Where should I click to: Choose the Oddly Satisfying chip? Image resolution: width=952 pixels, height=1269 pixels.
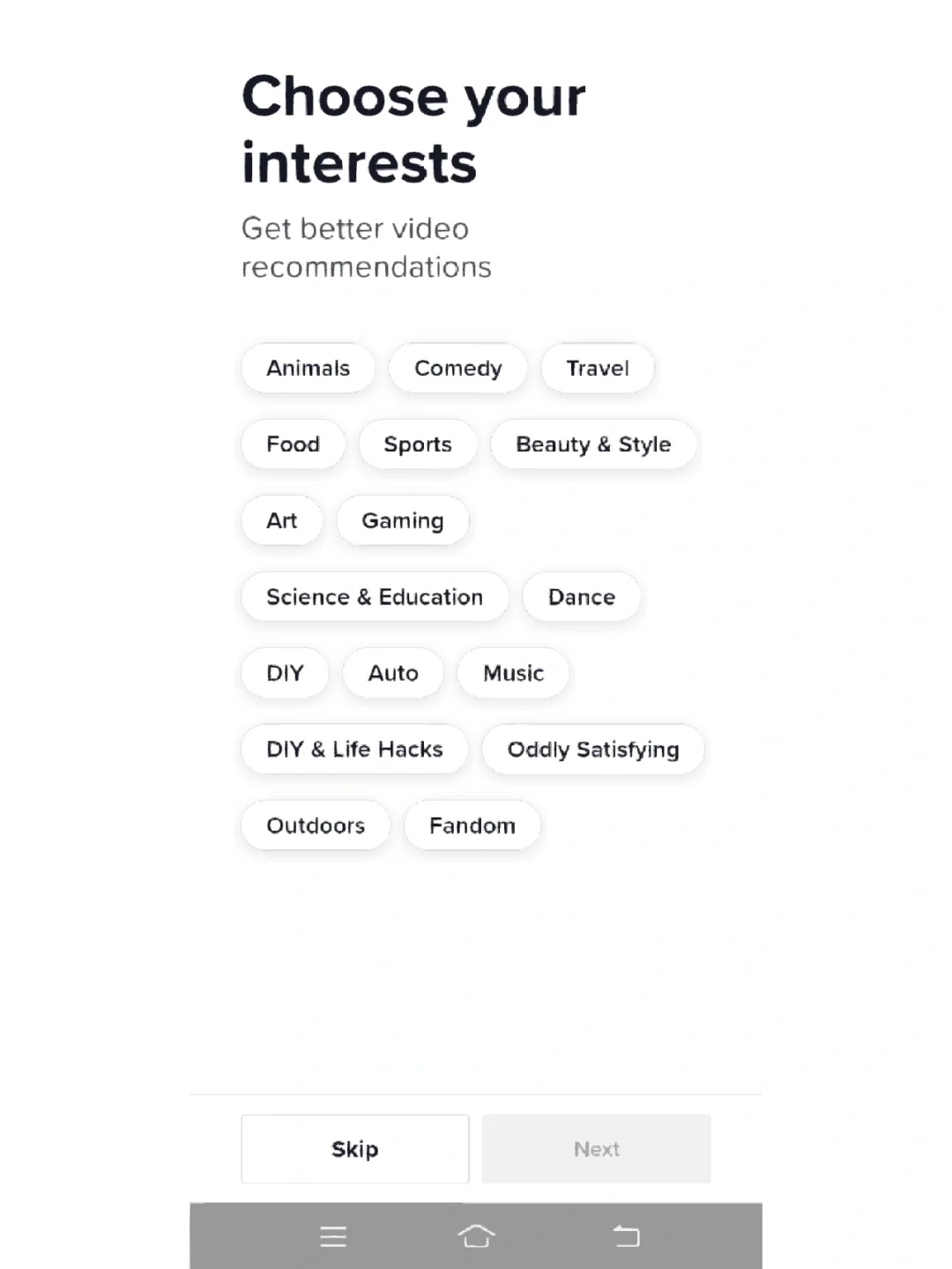click(592, 750)
